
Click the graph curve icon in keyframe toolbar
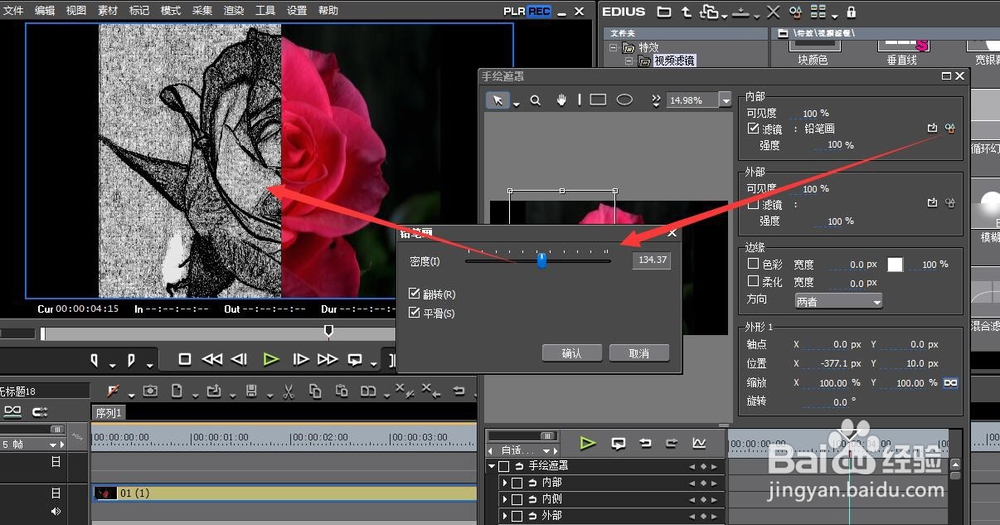click(699, 443)
